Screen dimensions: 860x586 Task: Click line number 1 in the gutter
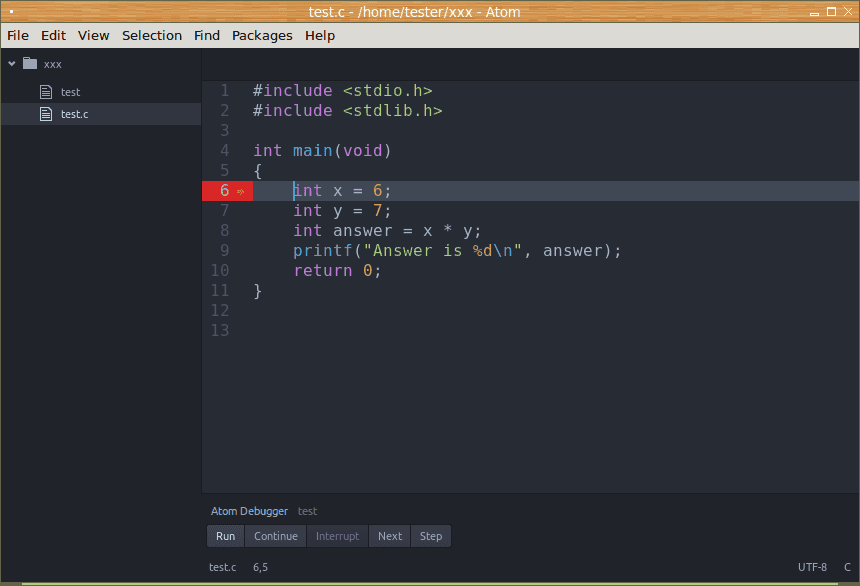(225, 91)
